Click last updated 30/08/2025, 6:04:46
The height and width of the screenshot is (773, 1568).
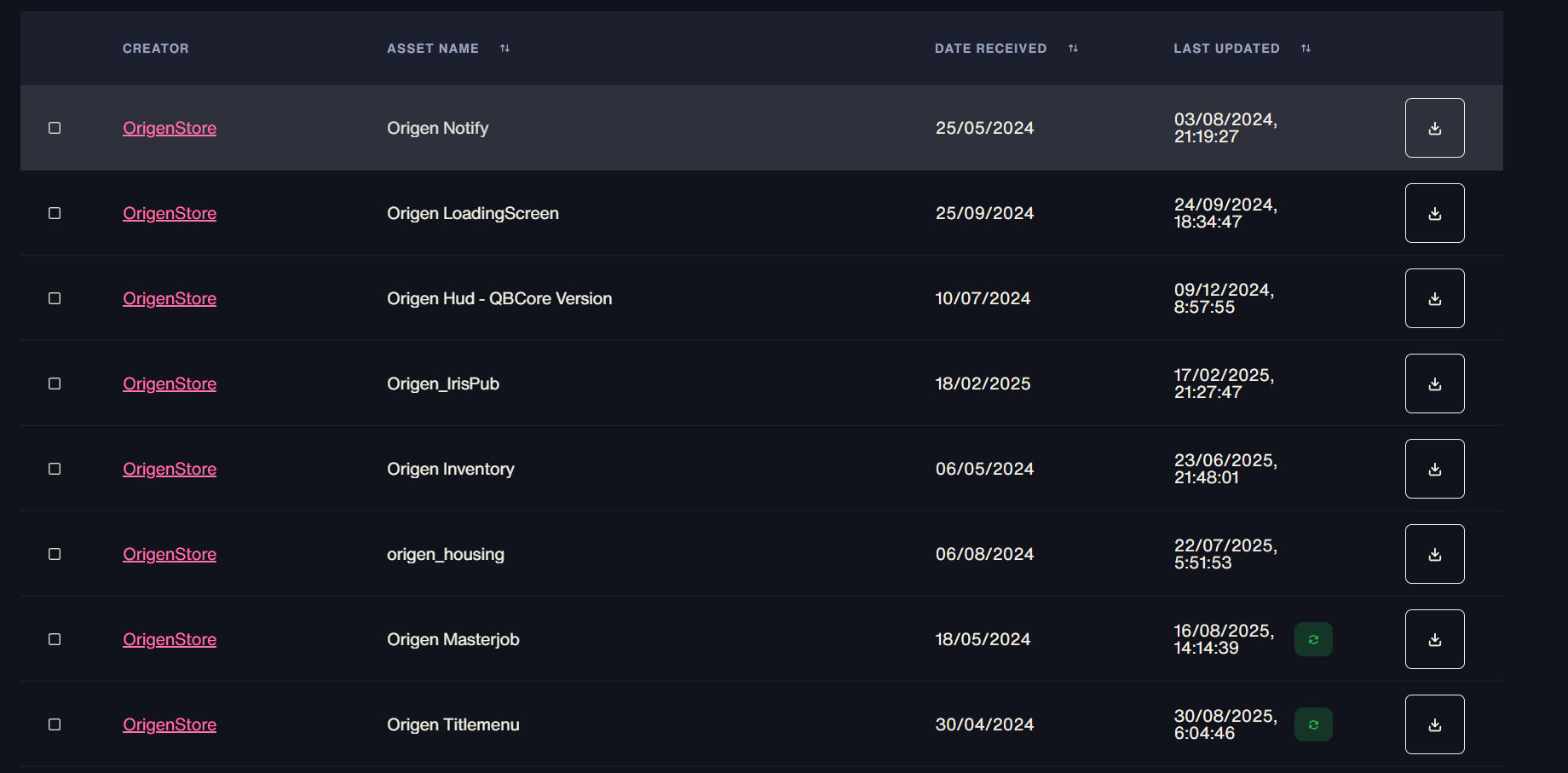pyautogui.click(x=1225, y=724)
